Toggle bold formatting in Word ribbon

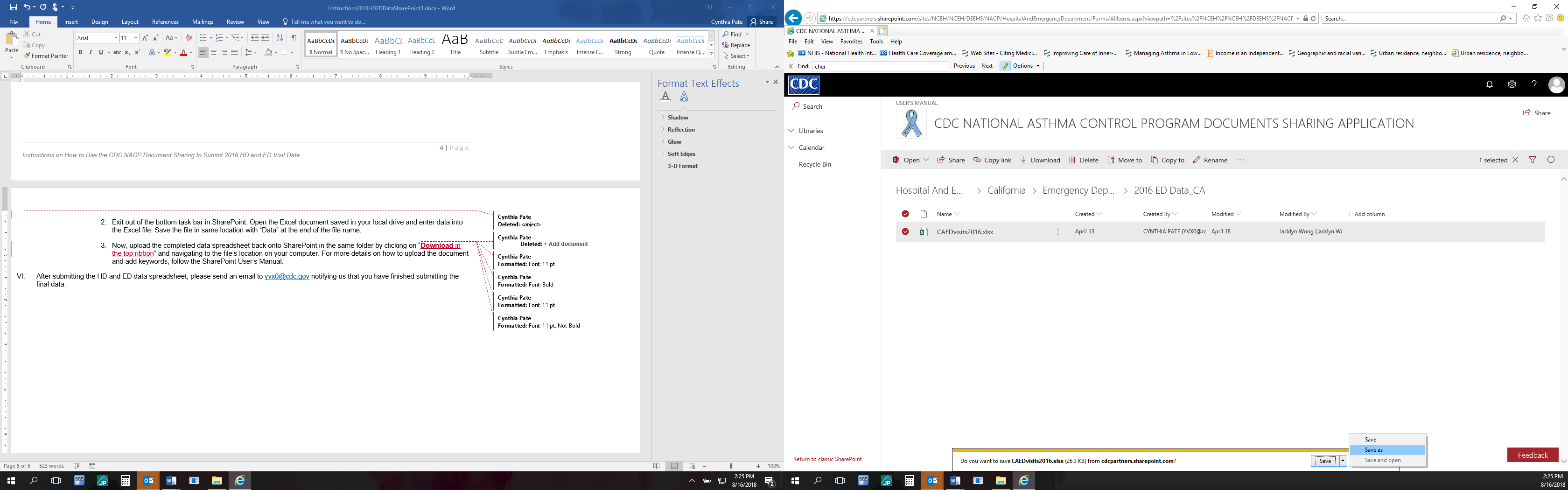(x=80, y=53)
